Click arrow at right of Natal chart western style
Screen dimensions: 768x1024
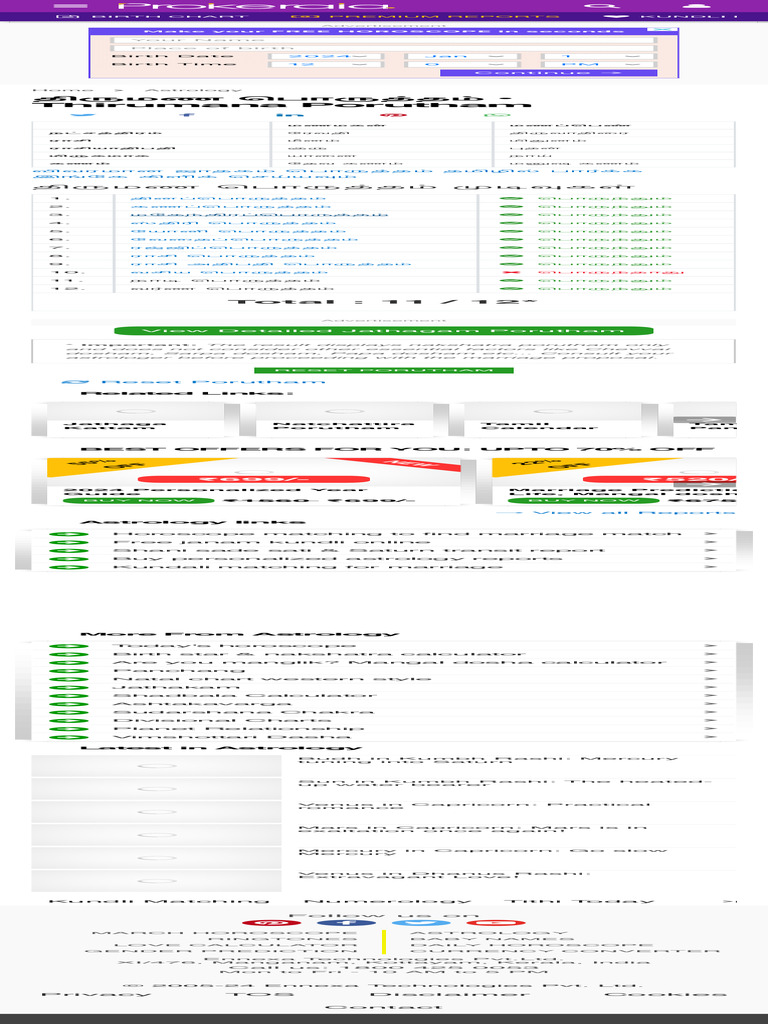coord(711,679)
